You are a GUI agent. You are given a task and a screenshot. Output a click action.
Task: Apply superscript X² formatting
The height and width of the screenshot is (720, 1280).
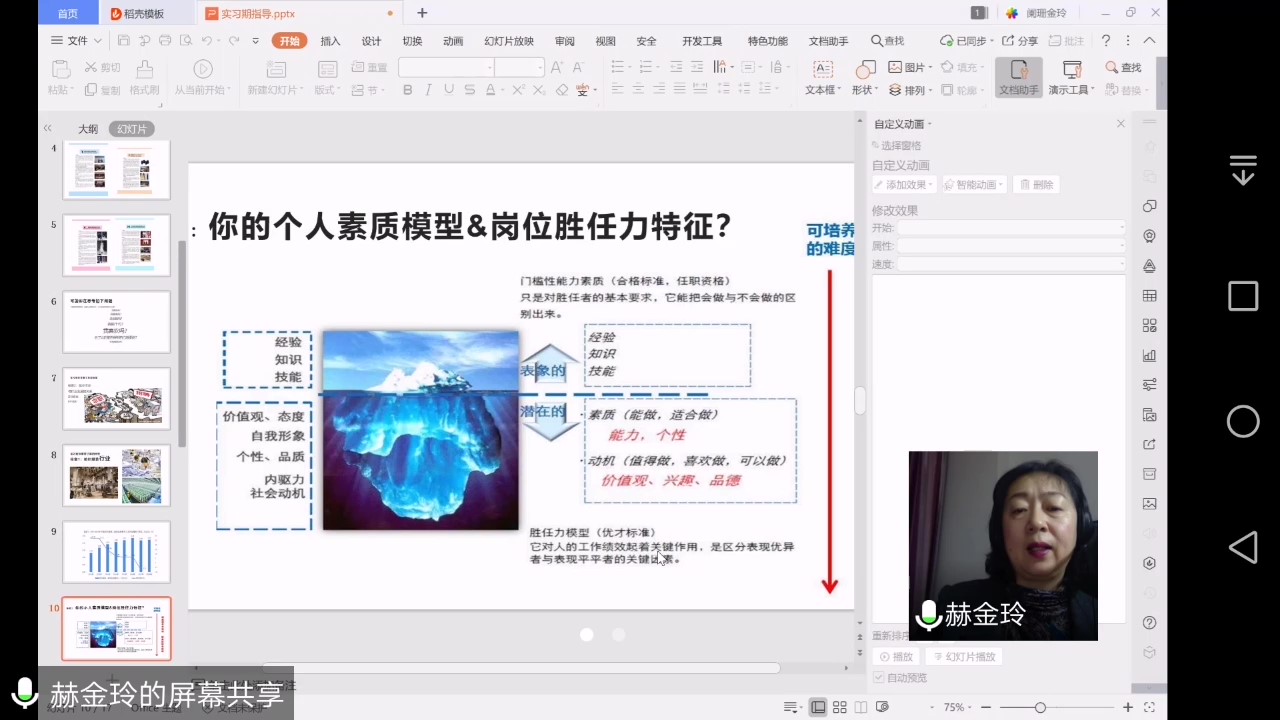[518, 90]
